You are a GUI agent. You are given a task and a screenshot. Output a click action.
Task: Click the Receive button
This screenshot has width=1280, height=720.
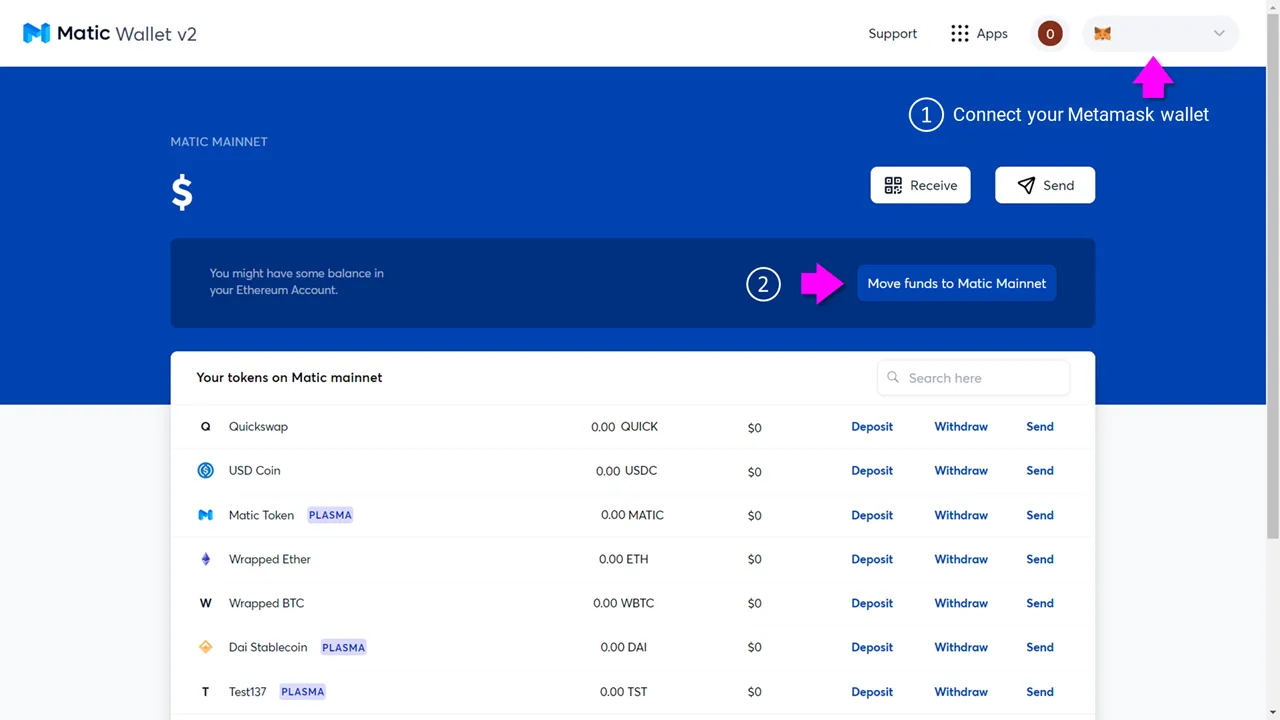pyautogui.click(x=920, y=185)
